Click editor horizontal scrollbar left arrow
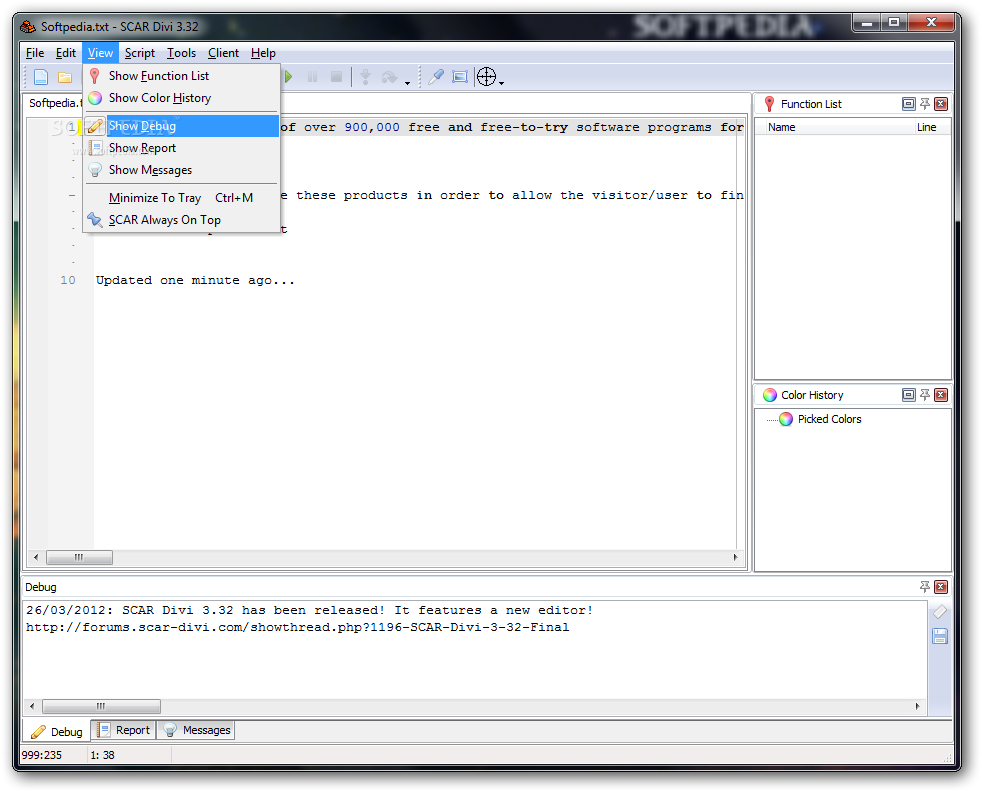The image size is (982, 792). tap(36, 557)
